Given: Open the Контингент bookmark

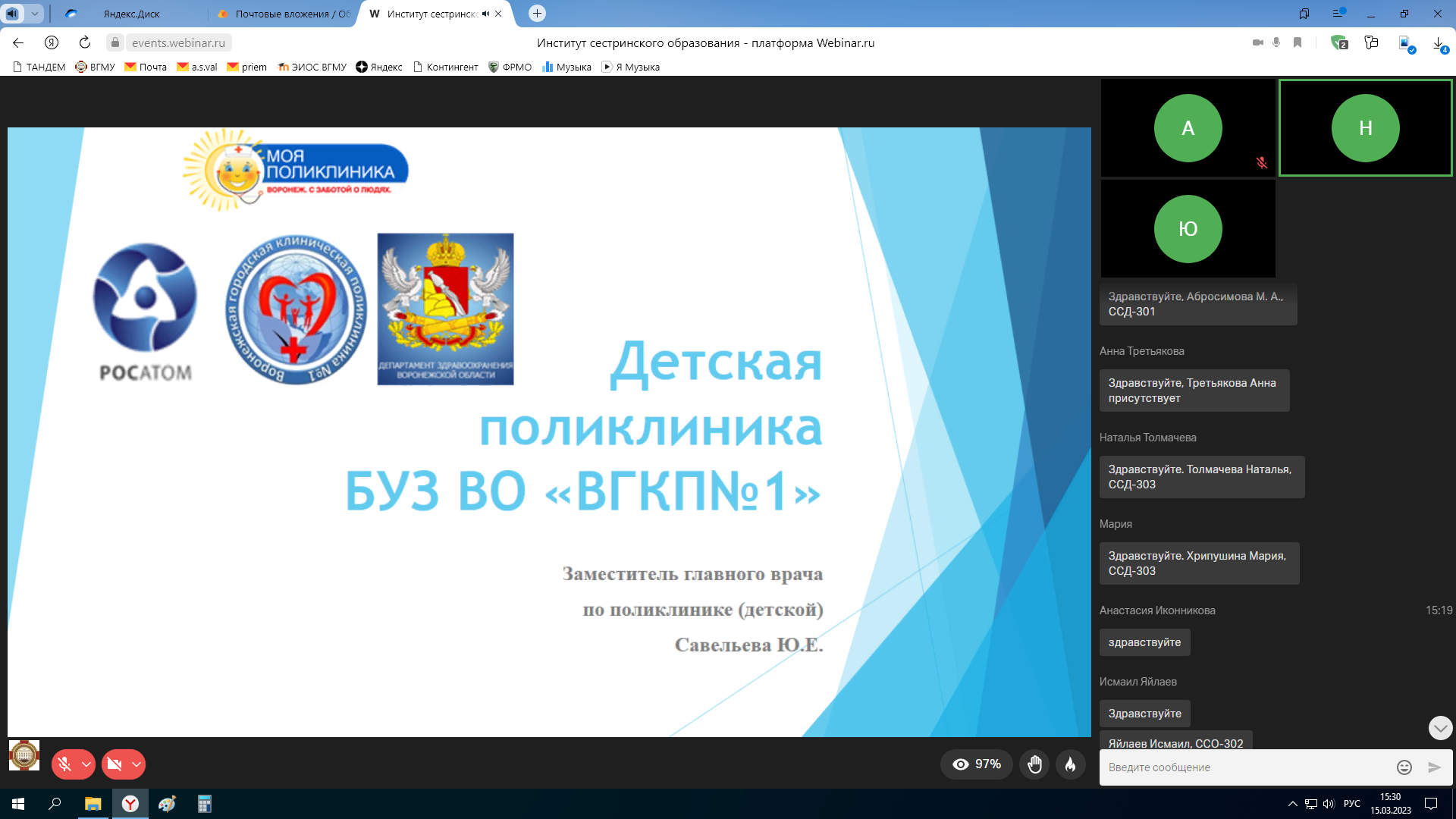Looking at the screenshot, I should coord(445,67).
